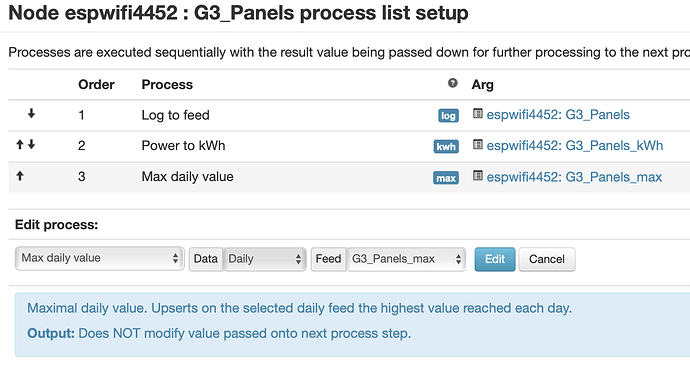
Task: Click the blue log badge
Action: (x=448, y=116)
